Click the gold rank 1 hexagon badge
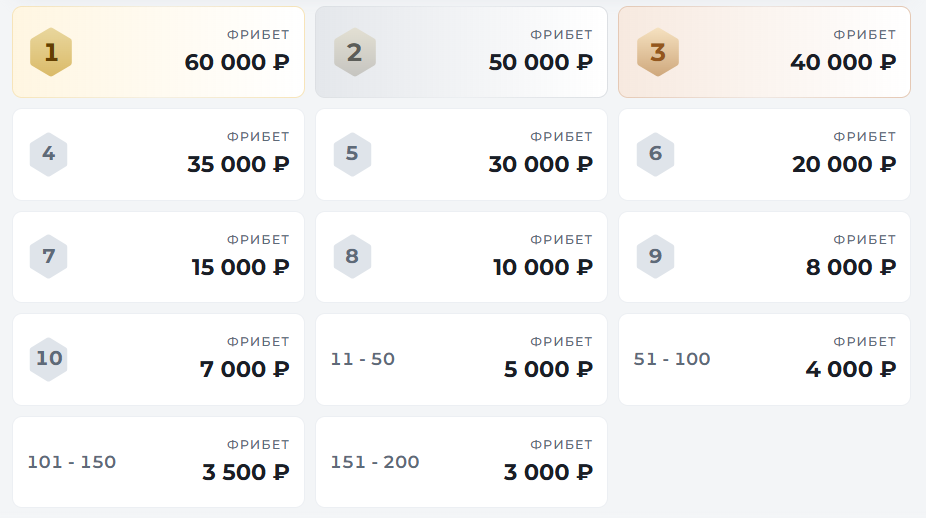Image resolution: width=926 pixels, height=518 pixels. (51, 52)
